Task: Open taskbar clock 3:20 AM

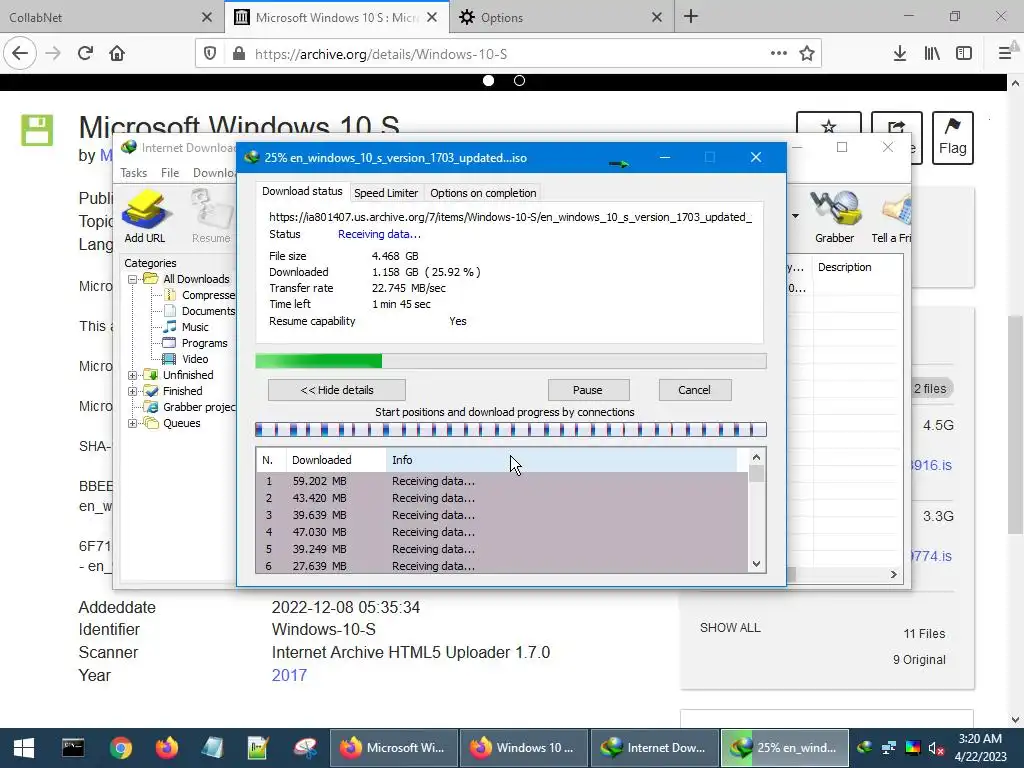Action: point(980,748)
